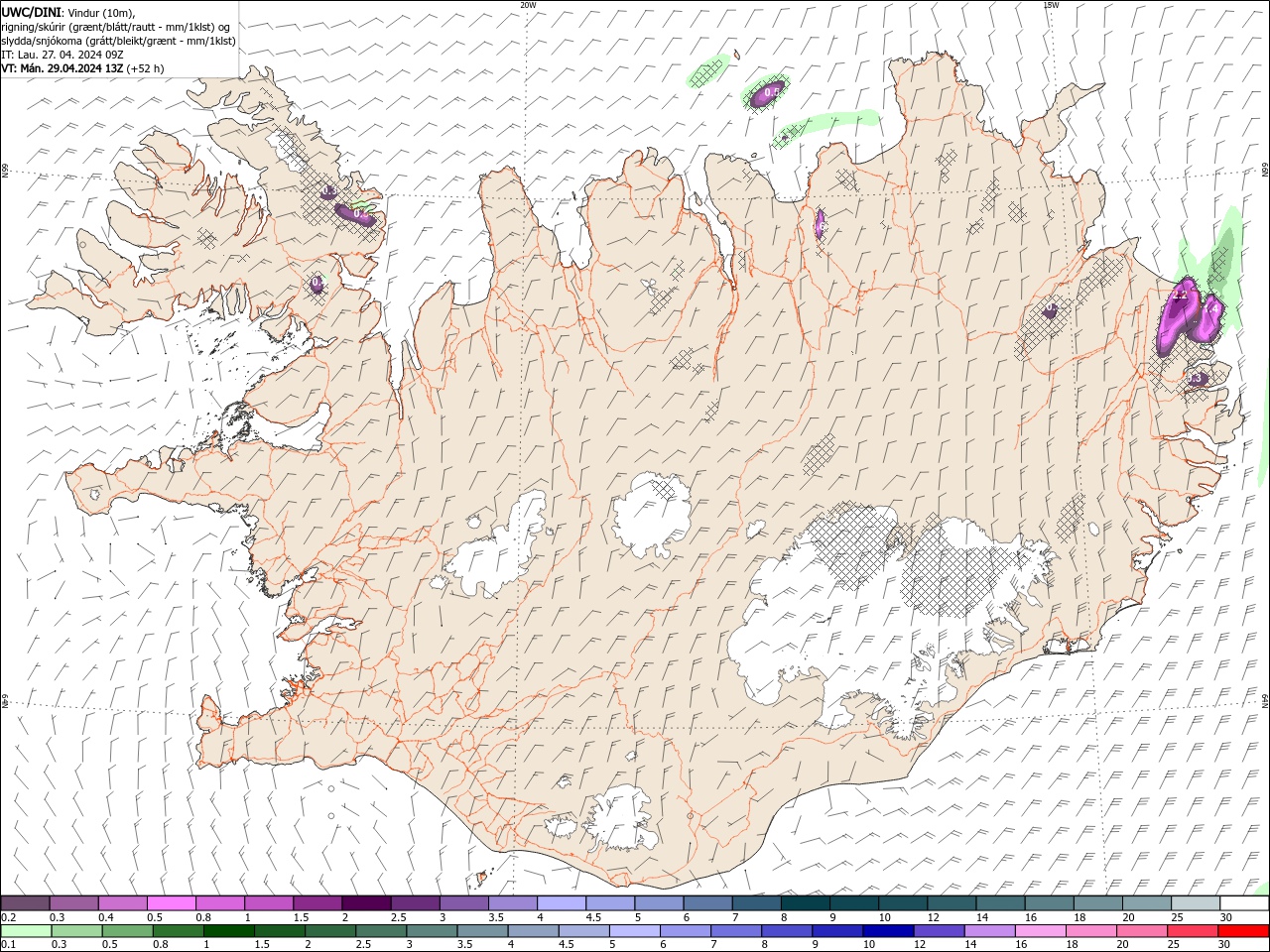Select the rigning/skúrir legend description line
Viewport: 1270px width, 952px height.
[116, 27]
